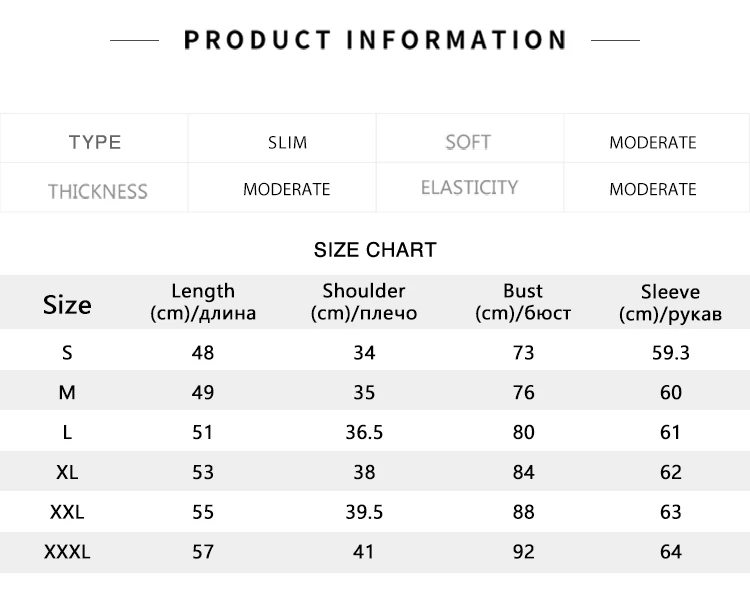
Task: Select the Shoulder (cm) column header
Action: [x=364, y=302]
